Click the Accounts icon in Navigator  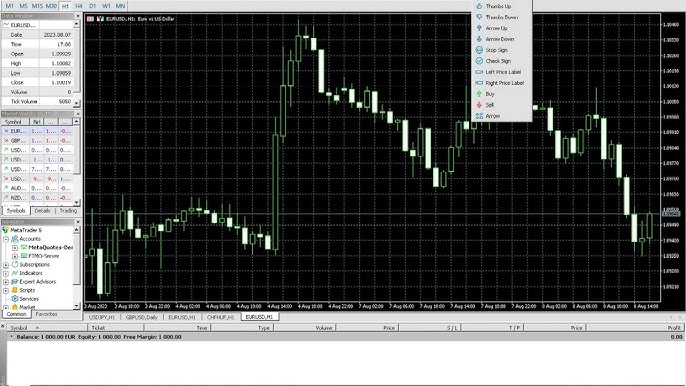[x=15, y=239]
